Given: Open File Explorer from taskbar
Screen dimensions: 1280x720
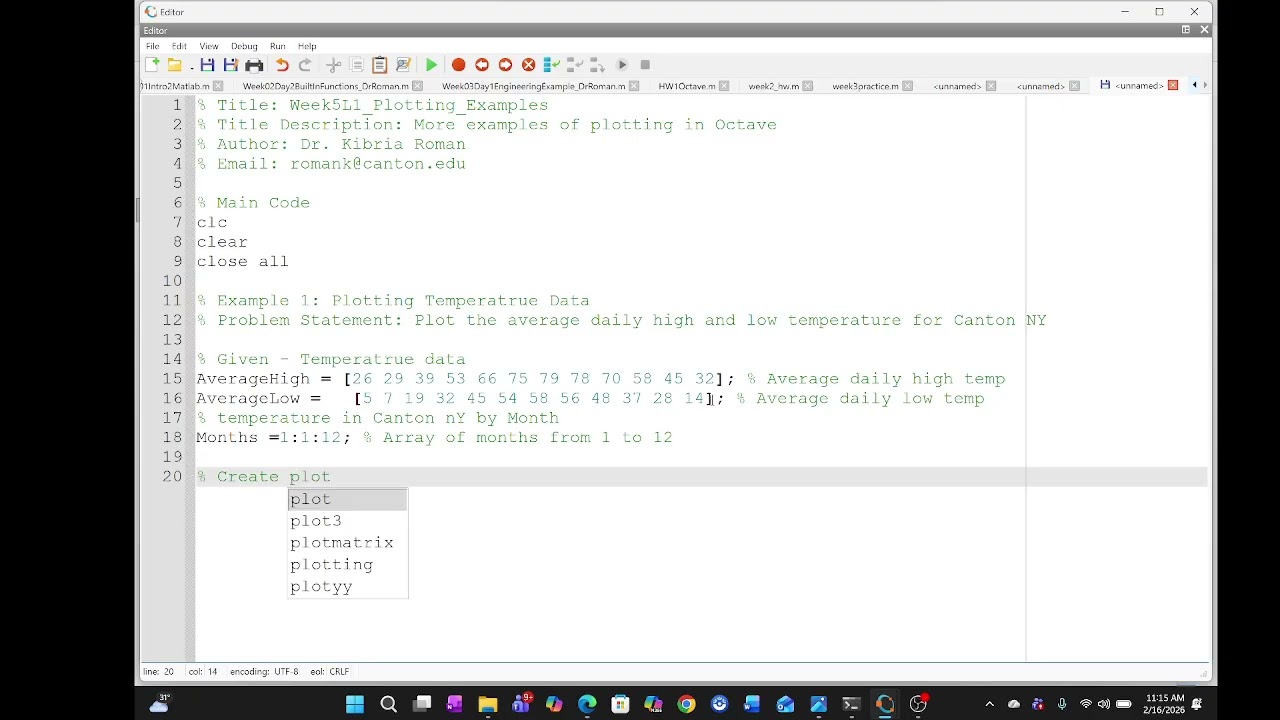Looking at the screenshot, I should [x=488, y=705].
